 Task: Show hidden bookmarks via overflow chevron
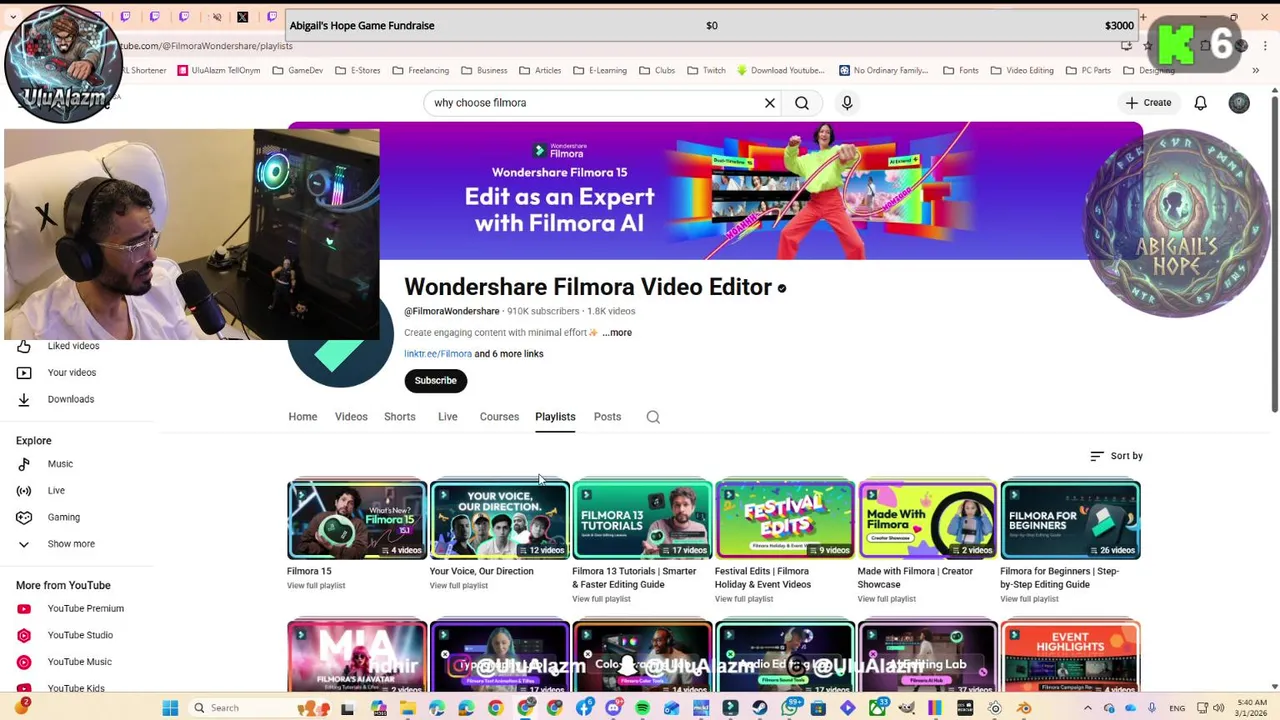point(1255,71)
